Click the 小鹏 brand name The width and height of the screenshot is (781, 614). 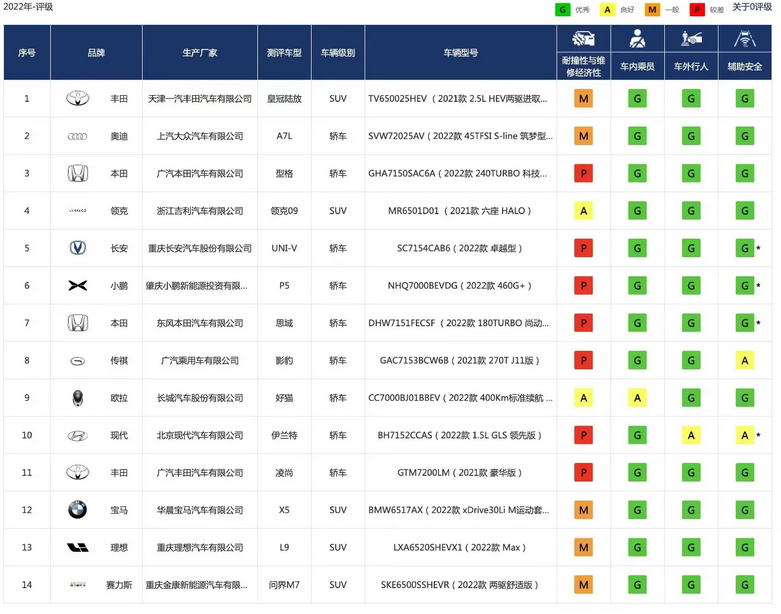point(119,285)
